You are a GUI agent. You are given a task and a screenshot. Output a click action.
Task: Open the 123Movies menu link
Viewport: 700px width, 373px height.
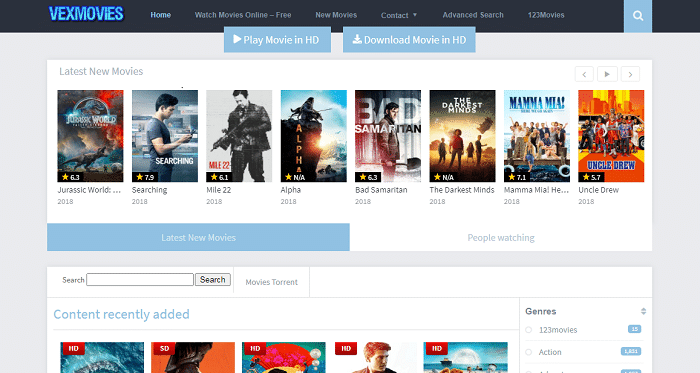tap(546, 15)
